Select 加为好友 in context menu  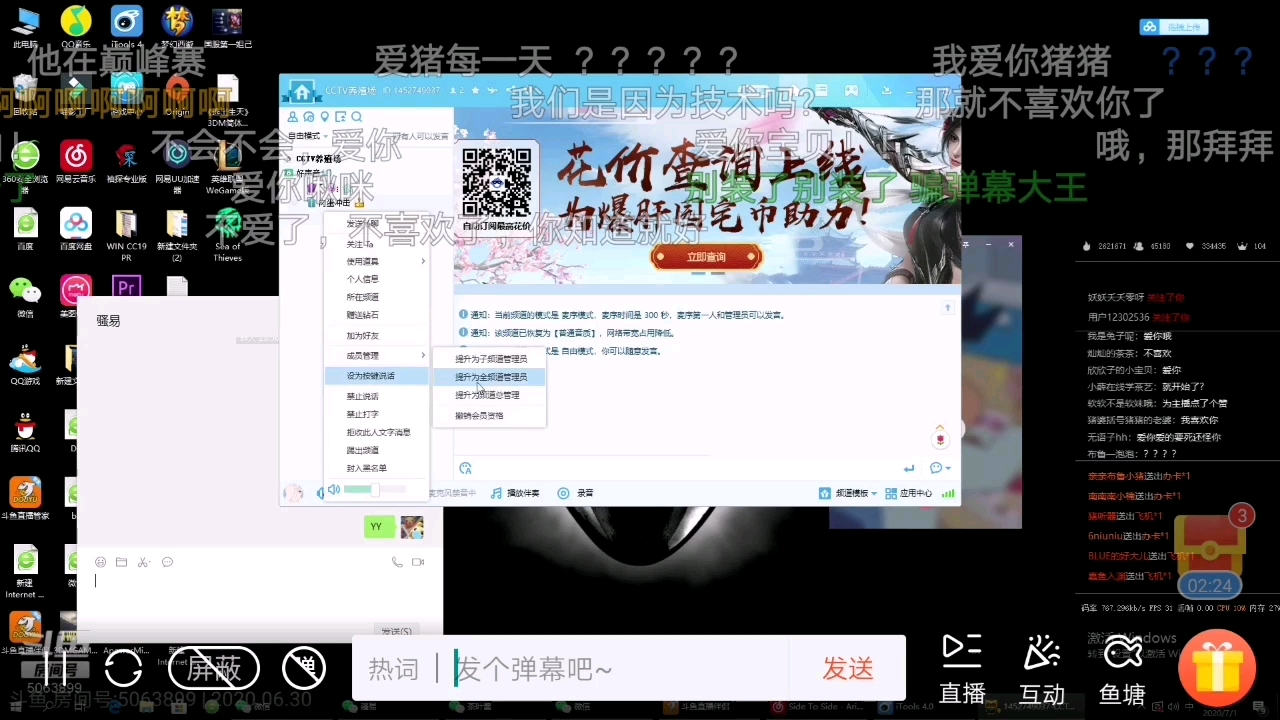(377, 336)
